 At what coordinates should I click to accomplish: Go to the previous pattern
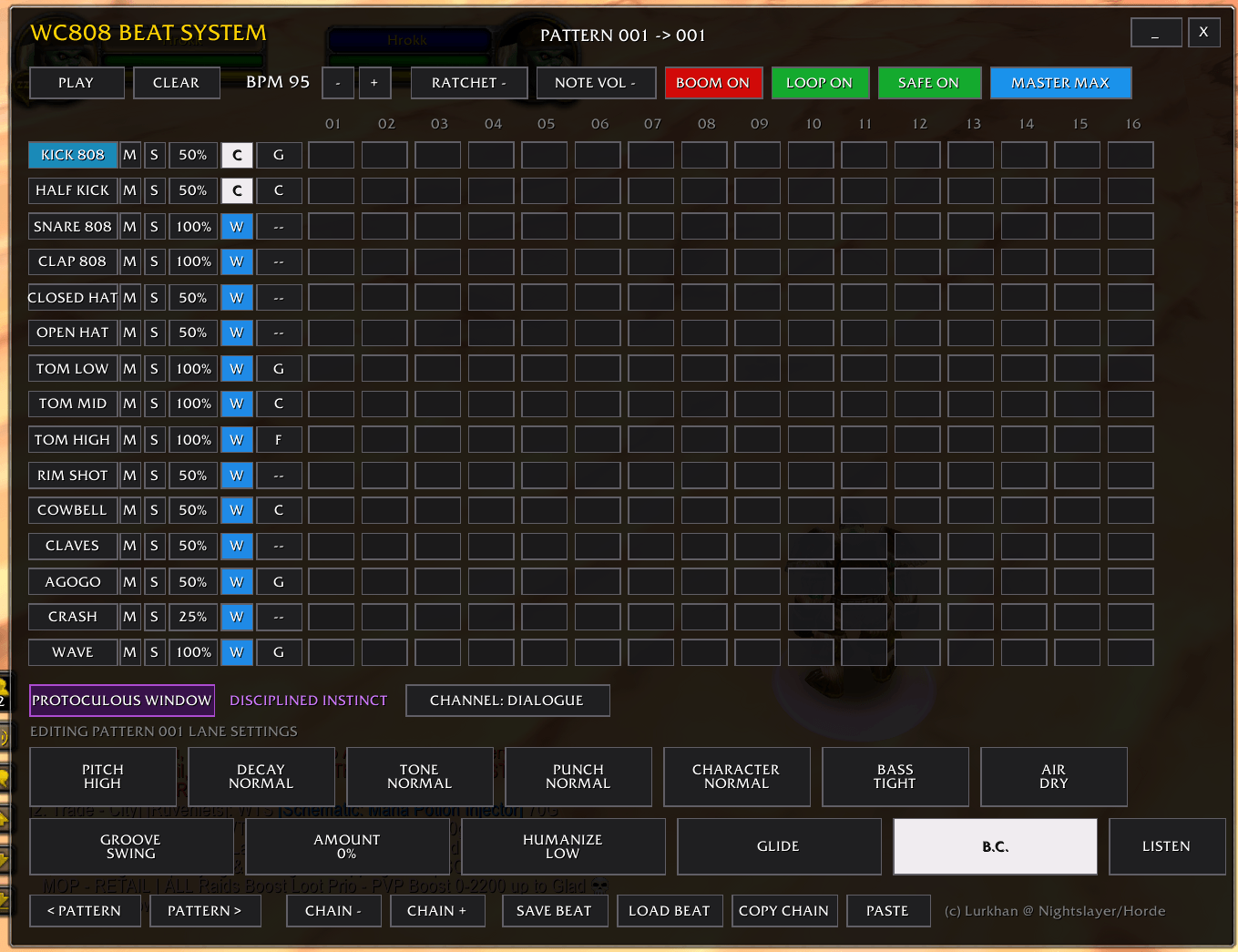click(x=85, y=911)
